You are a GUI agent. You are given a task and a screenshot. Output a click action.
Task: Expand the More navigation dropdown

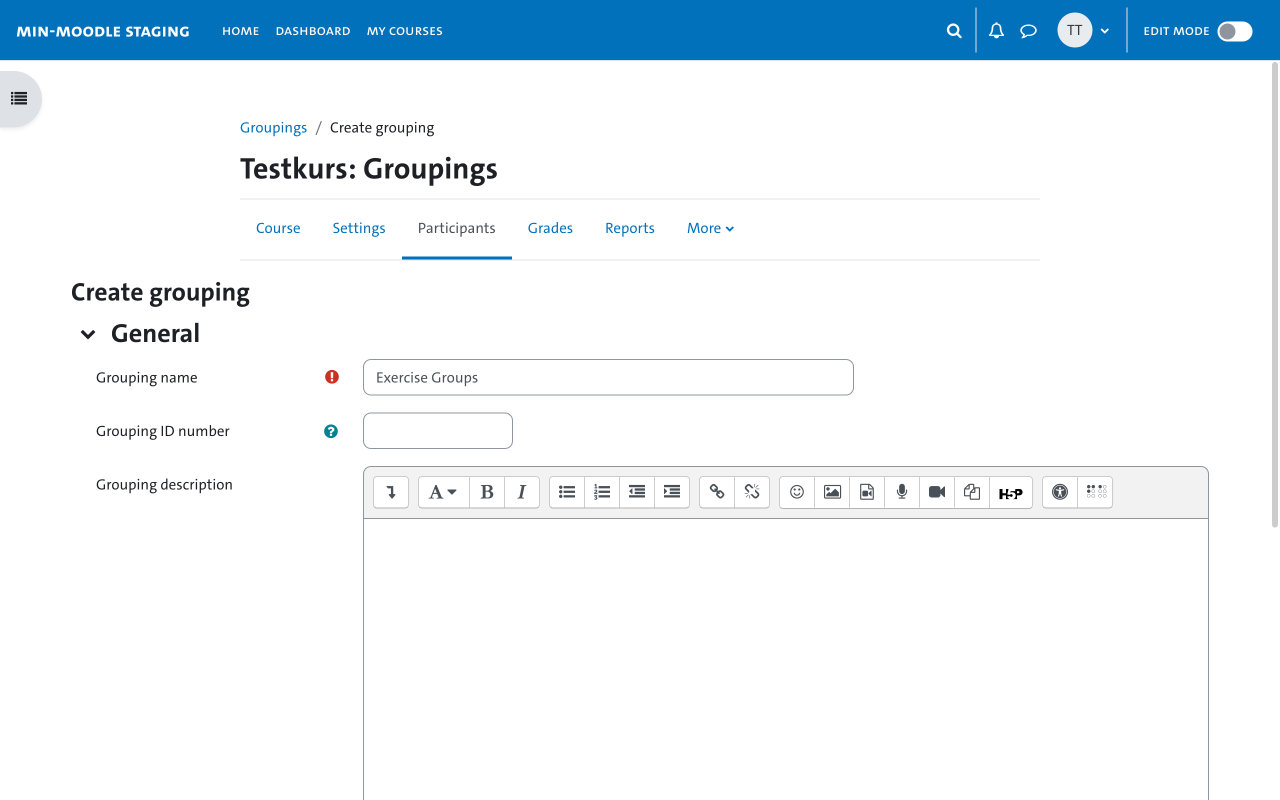(710, 228)
